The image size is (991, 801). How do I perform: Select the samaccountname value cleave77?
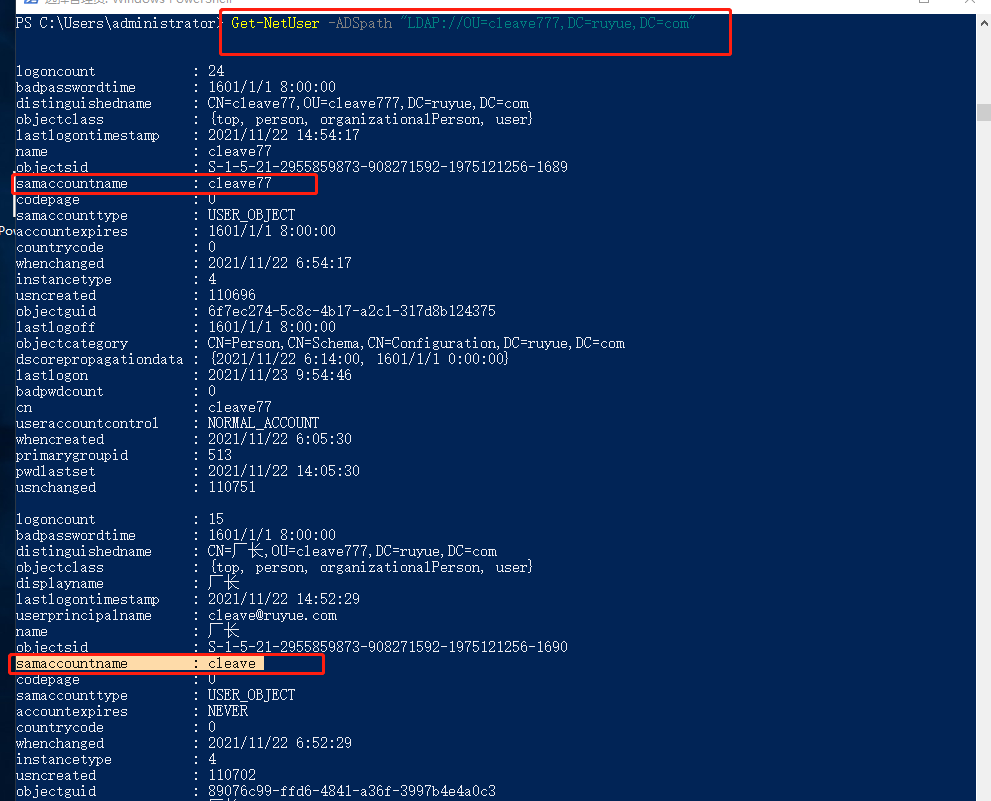[x=239, y=184]
